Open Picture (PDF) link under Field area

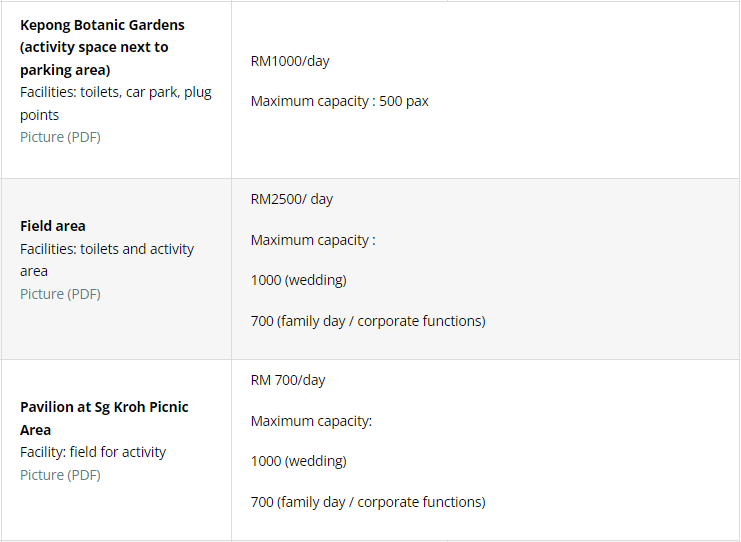[x=60, y=294]
